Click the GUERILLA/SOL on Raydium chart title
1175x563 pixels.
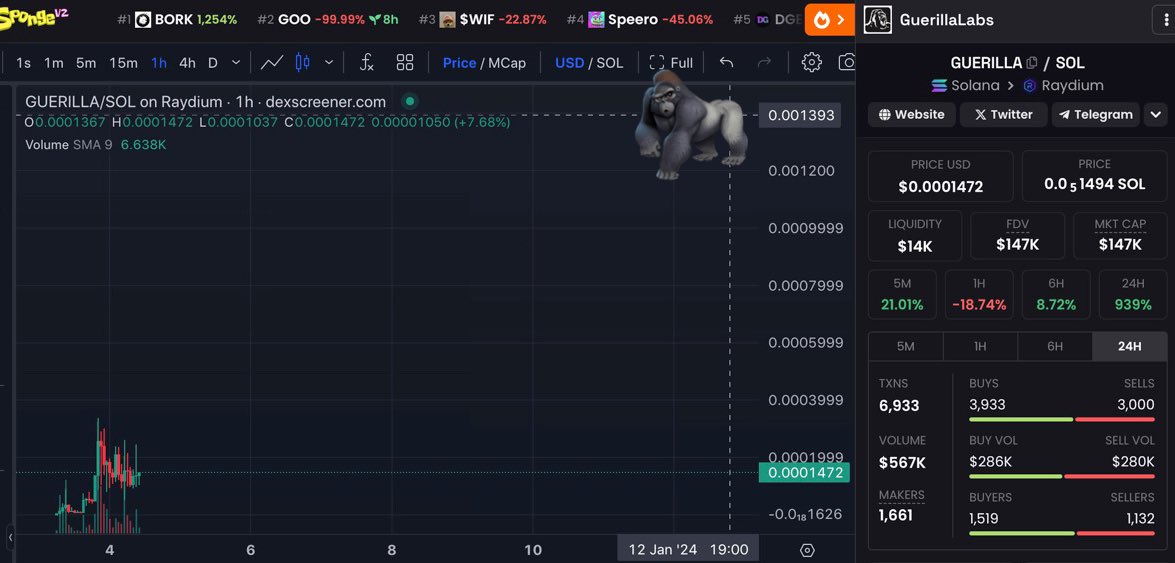[x=205, y=102]
